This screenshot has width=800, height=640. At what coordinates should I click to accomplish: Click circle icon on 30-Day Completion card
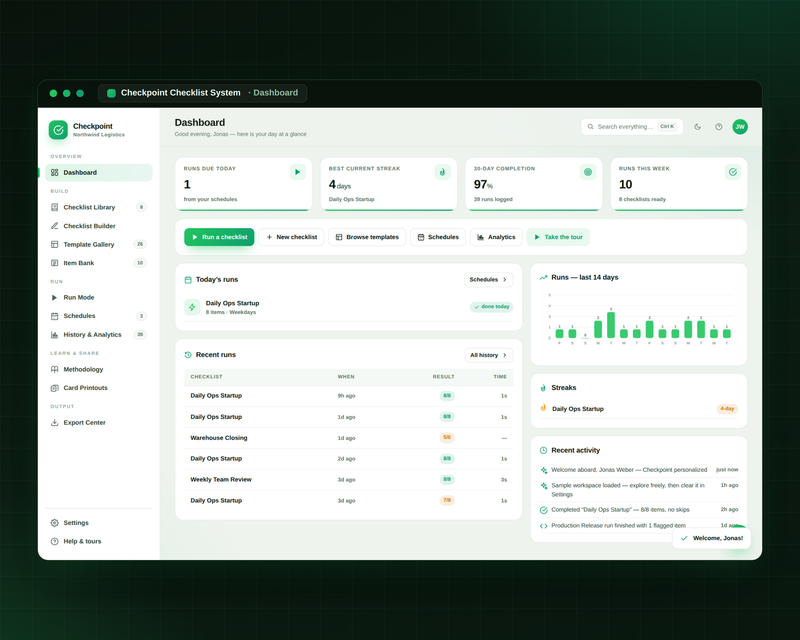tap(588, 172)
